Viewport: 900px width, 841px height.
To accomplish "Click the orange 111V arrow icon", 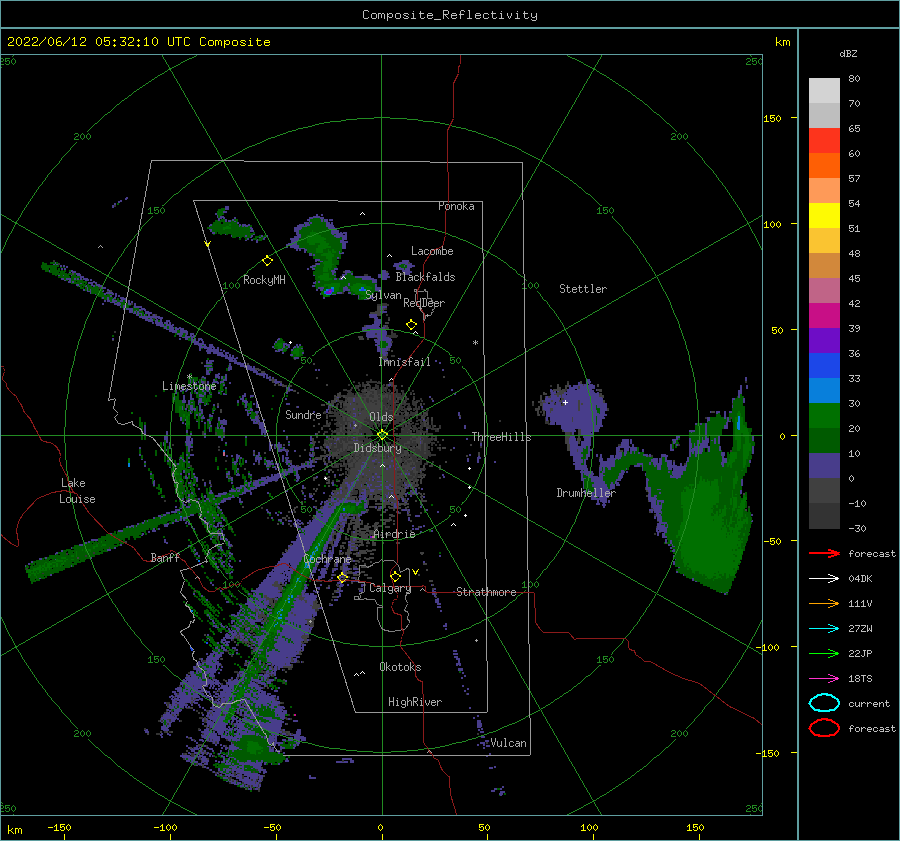I will coord(824,603).
